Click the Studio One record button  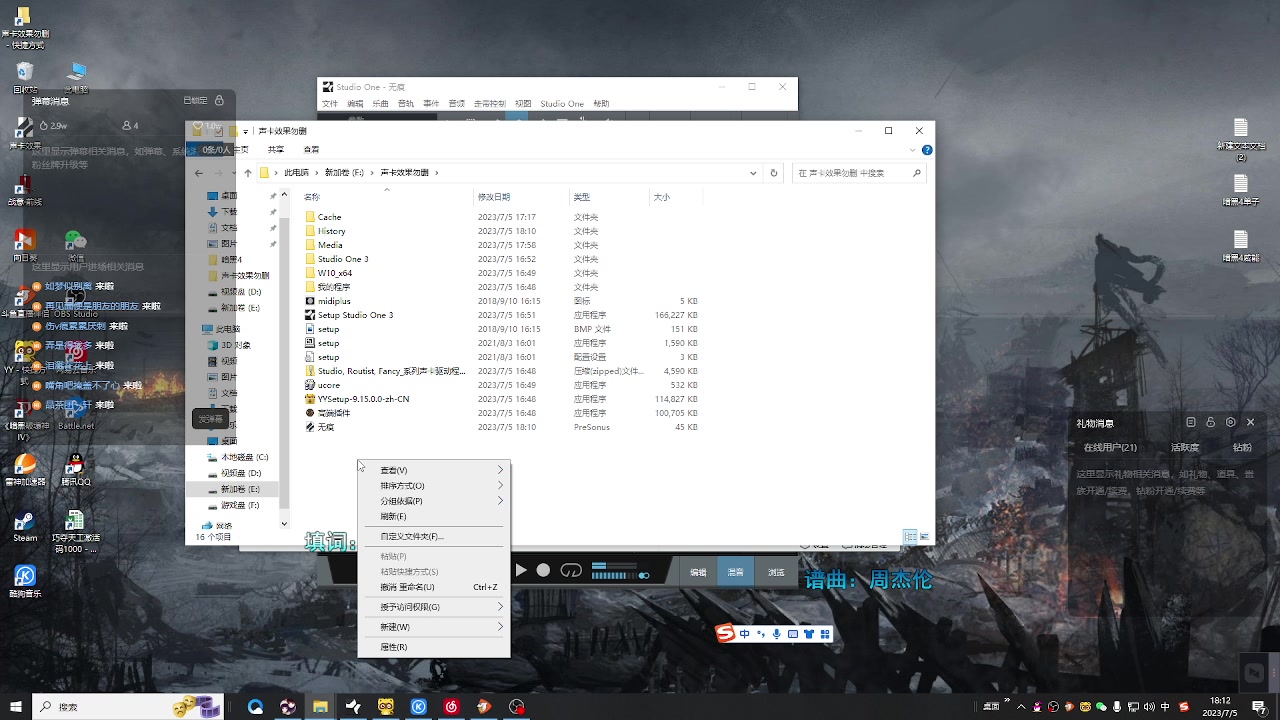(x=543, y=571)
